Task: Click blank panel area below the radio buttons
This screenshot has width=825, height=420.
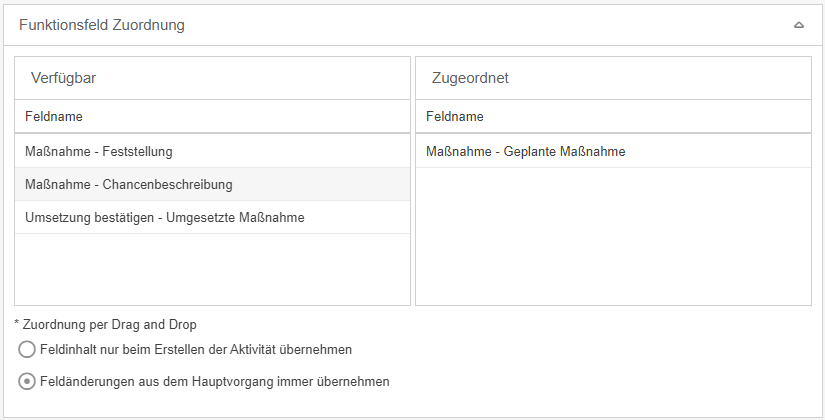Action: (600, 400)
